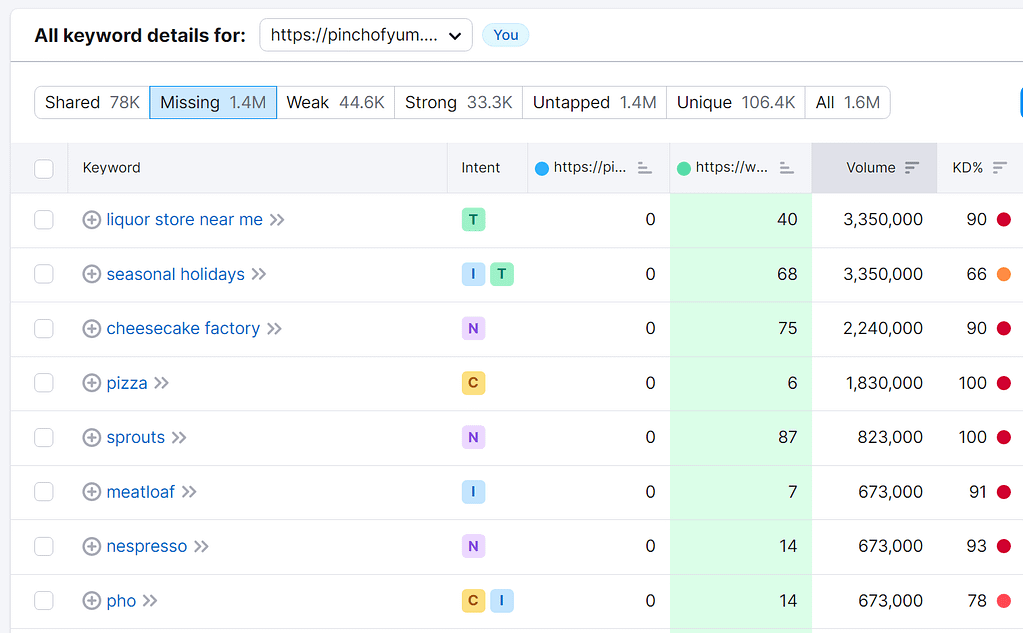Open the Transactional intent badge for liquor store near me
Viewport: 1023px width, 633px height.
click(x=473, y=219)
